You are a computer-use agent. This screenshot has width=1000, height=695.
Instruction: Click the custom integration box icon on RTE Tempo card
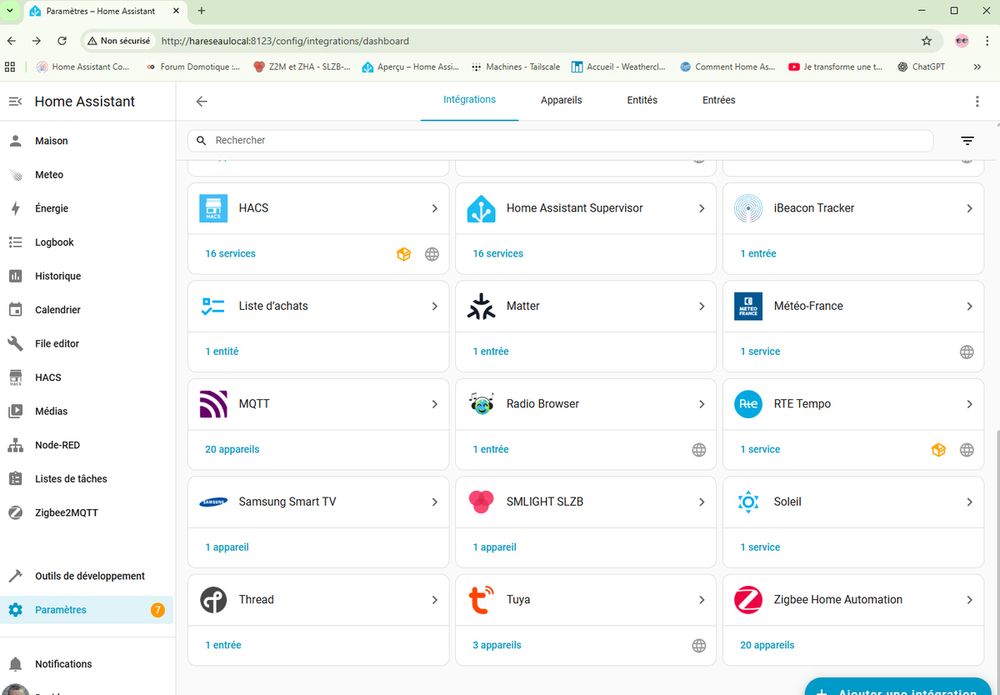[x=939, y=450]
